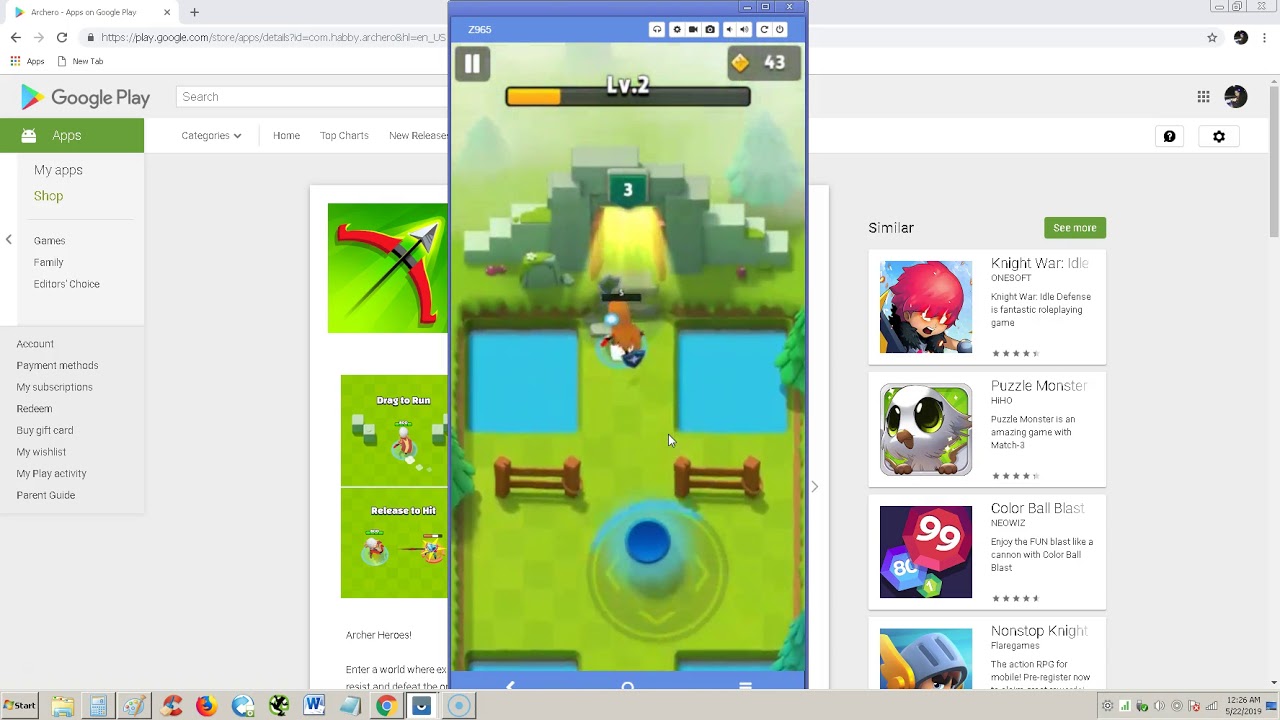
Task: Open the Games category link
Action: tap(49, 241)
